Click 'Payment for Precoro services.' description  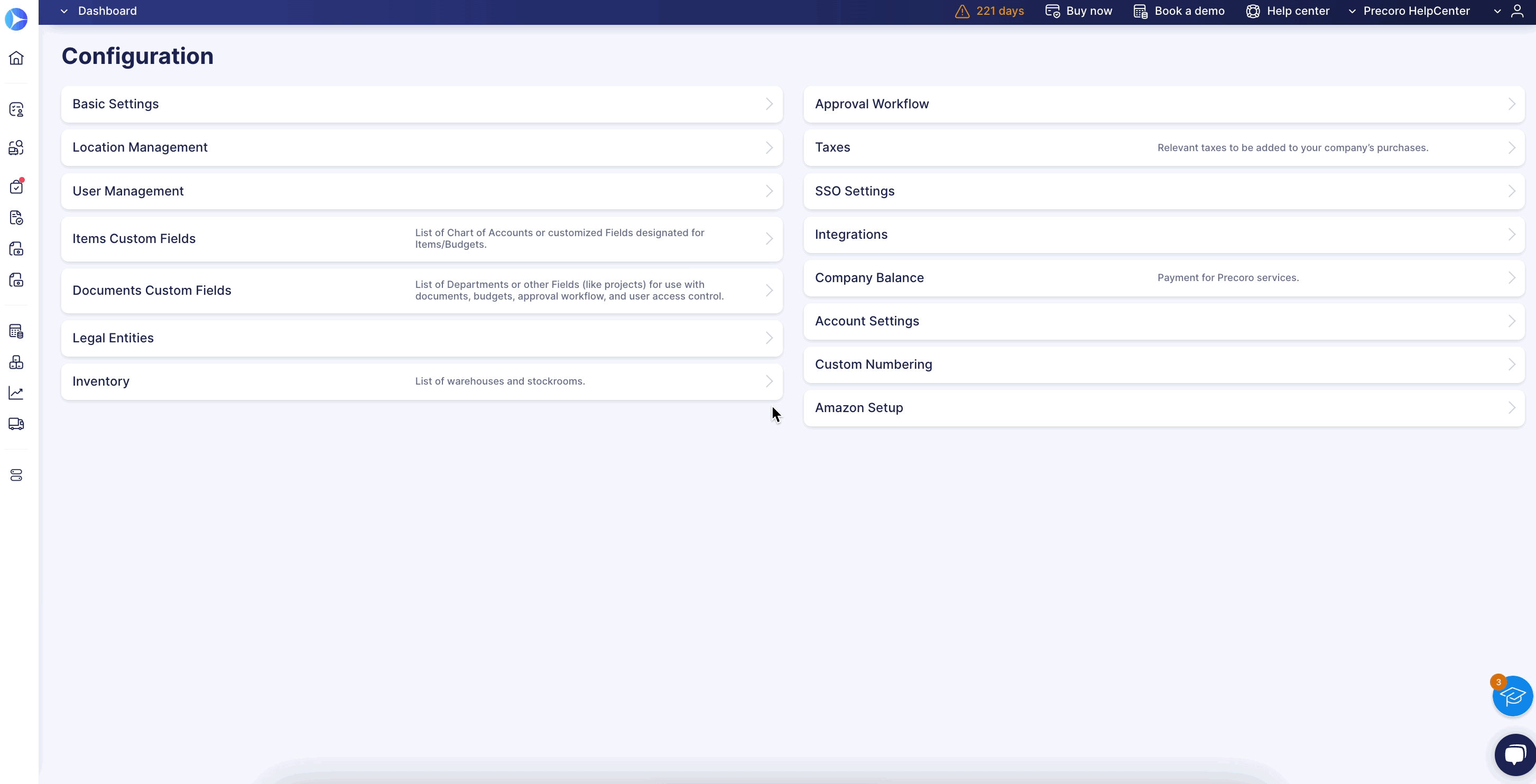click(1228, 278)
